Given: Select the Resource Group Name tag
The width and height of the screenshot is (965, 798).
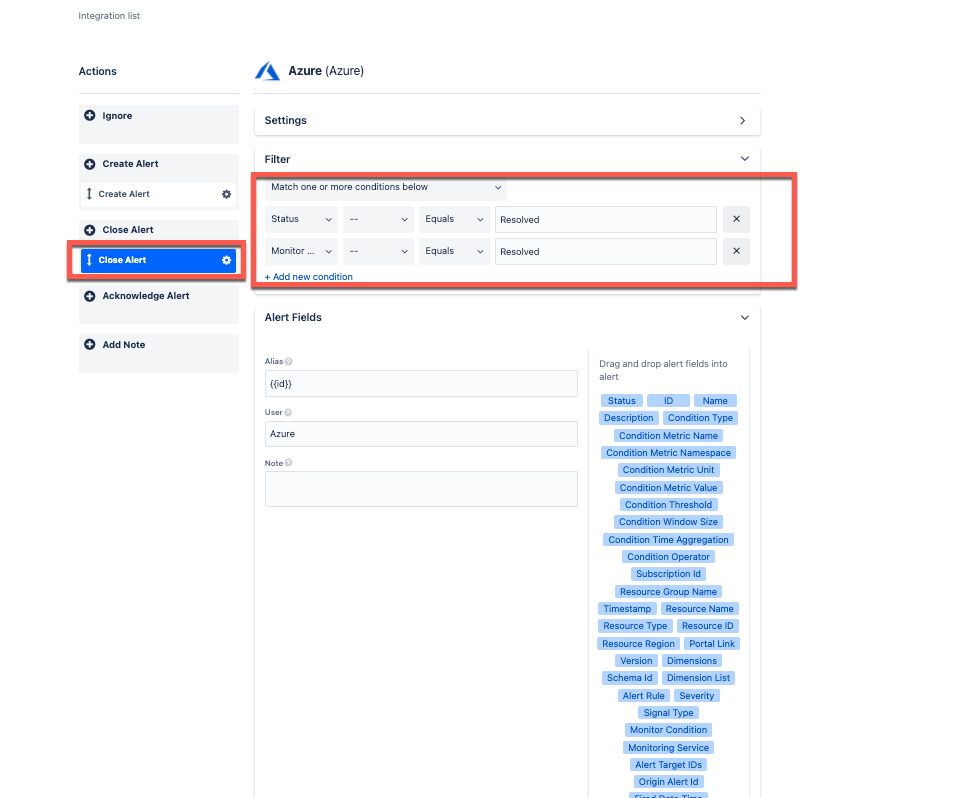Looking at the screenshot, I should [x=668, y=592].
